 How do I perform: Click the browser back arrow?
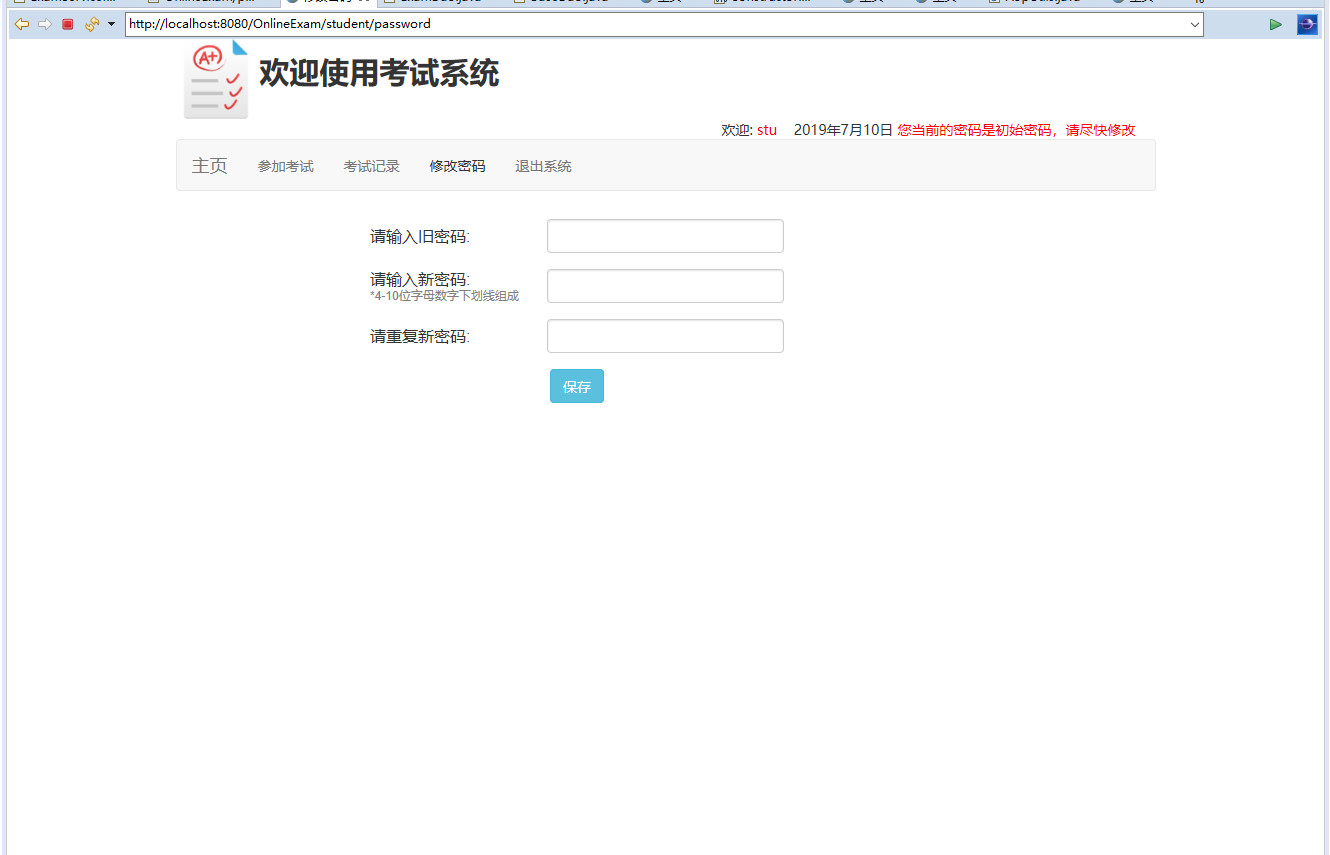22,23
